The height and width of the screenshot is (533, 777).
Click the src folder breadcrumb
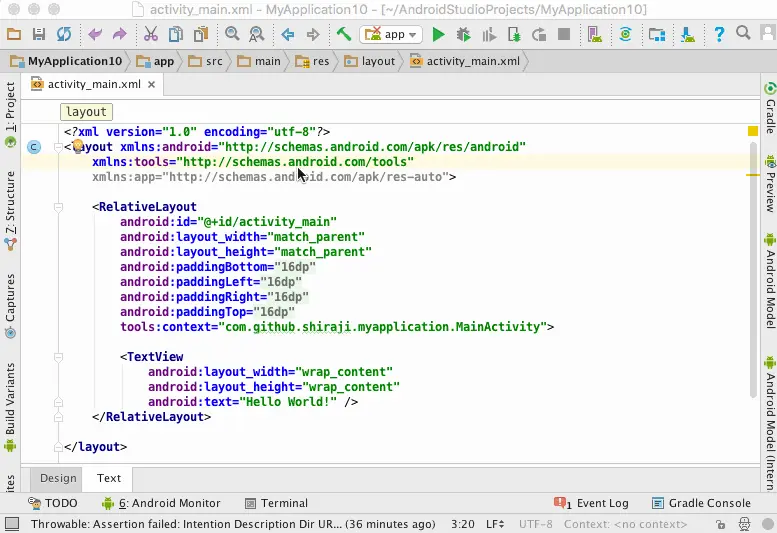click(206, 61)
